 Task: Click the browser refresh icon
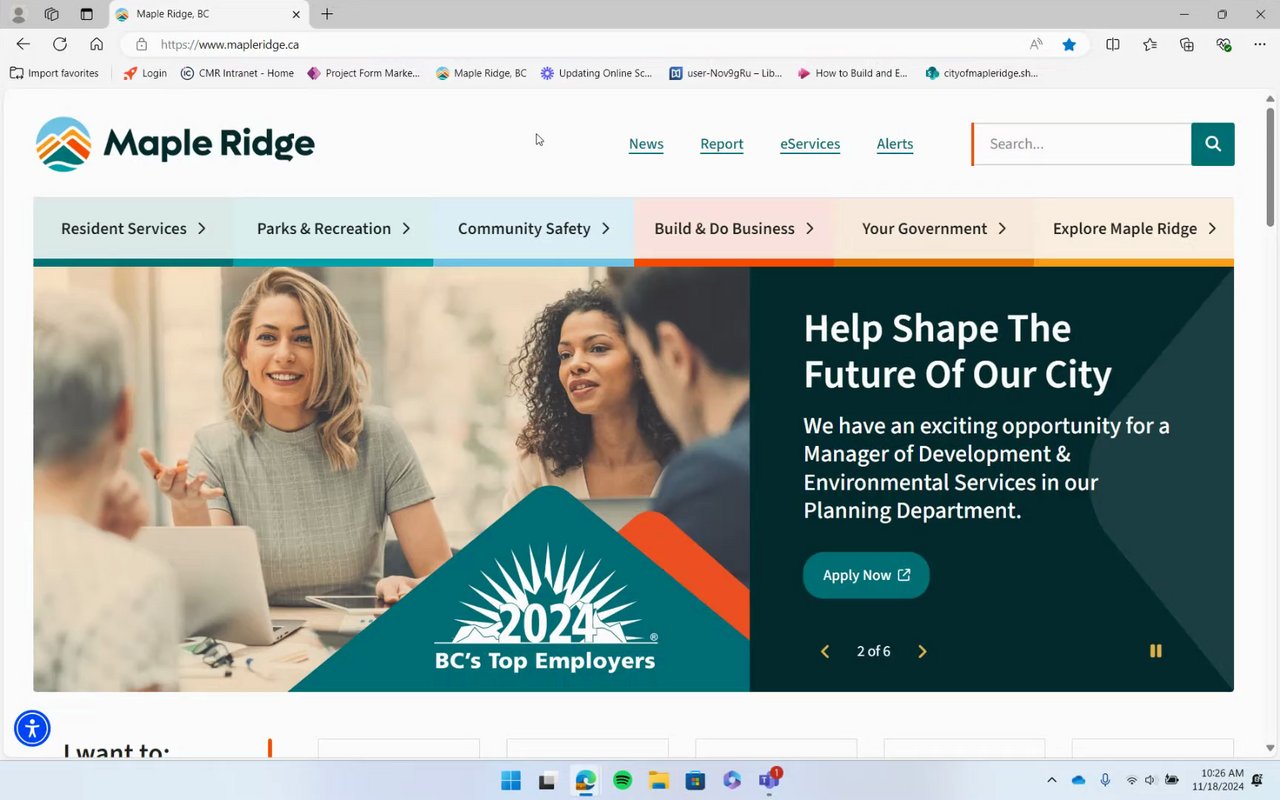click(x=60, y=44)
